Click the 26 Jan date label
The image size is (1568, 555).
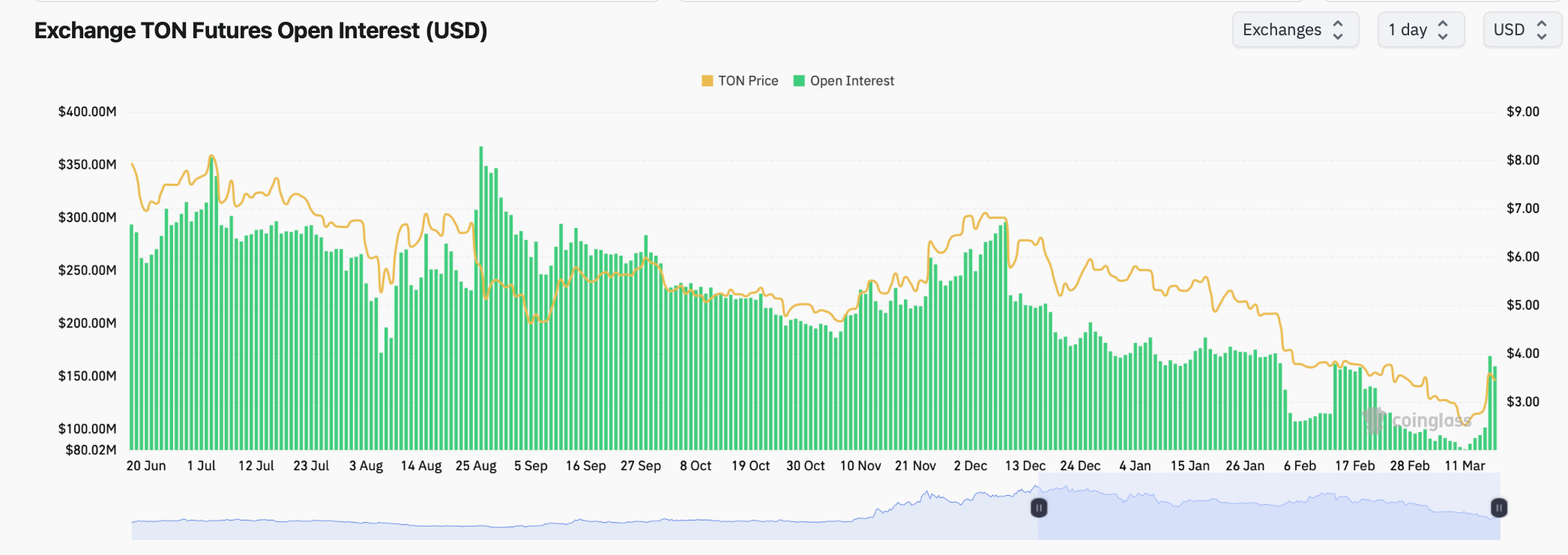click(1245, 466)
